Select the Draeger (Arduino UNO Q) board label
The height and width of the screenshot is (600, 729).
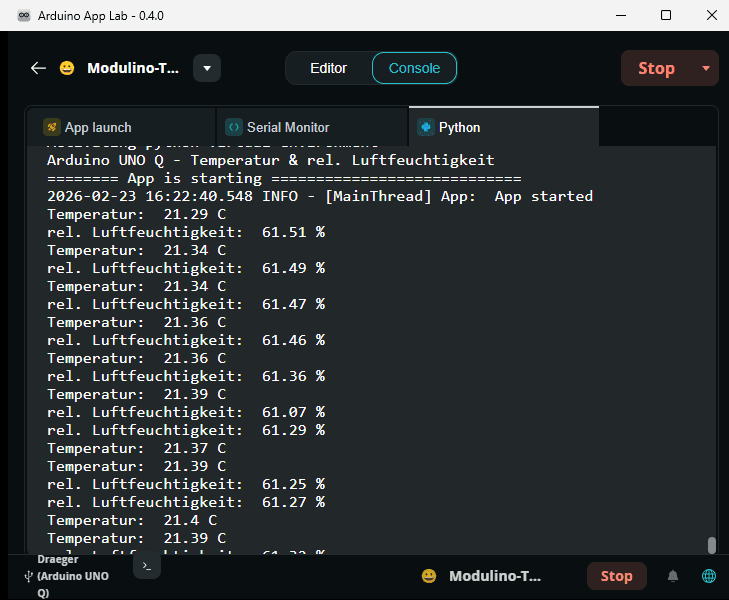[x=73, y=576]
